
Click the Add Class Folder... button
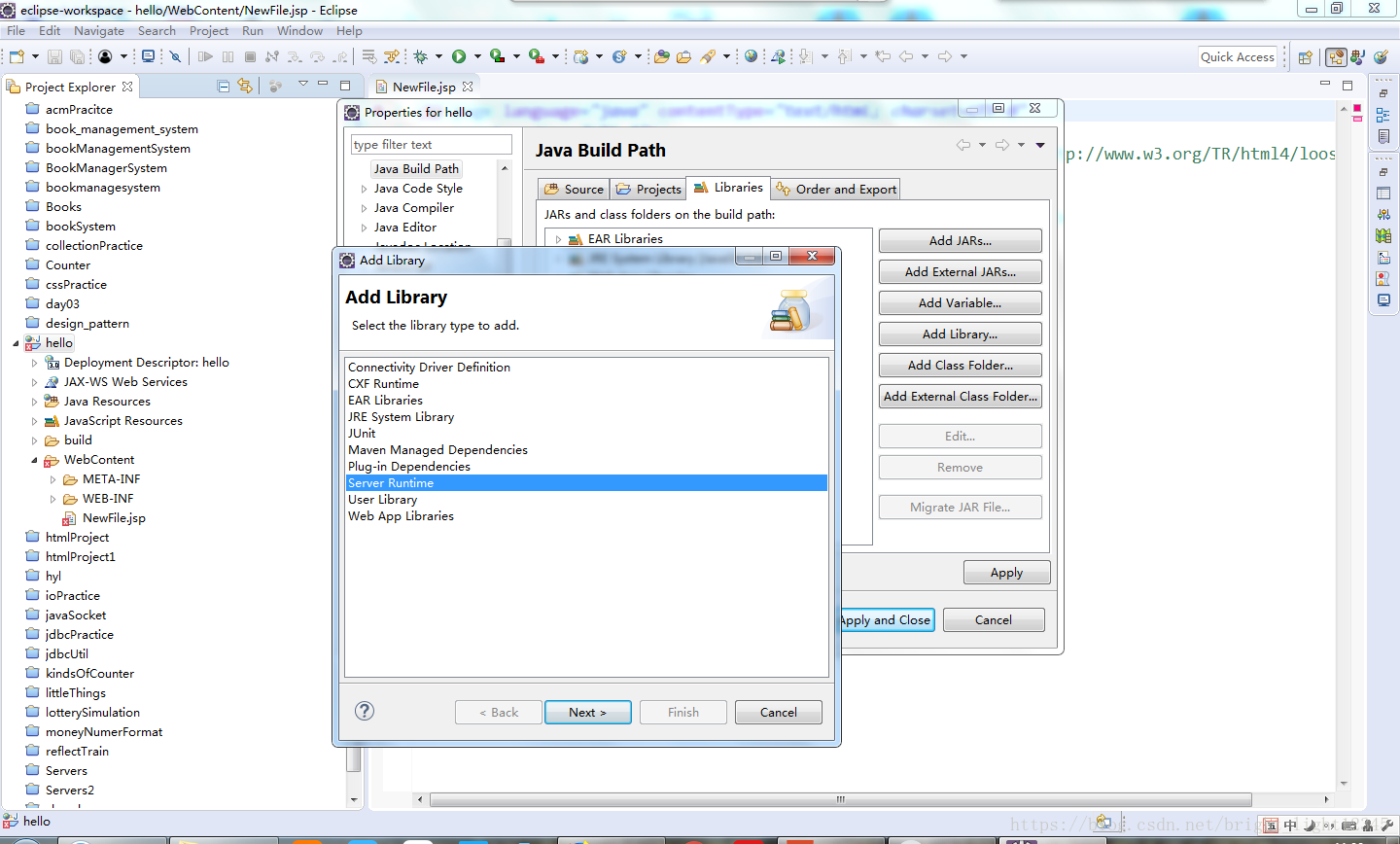click(x=961, y=366)
